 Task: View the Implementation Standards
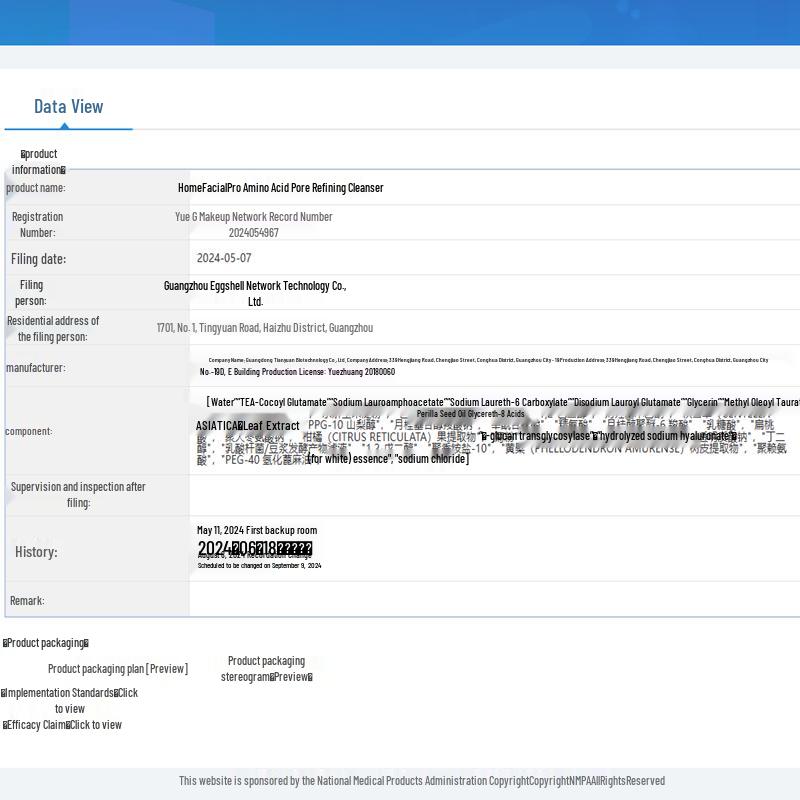tap(70, 700)
